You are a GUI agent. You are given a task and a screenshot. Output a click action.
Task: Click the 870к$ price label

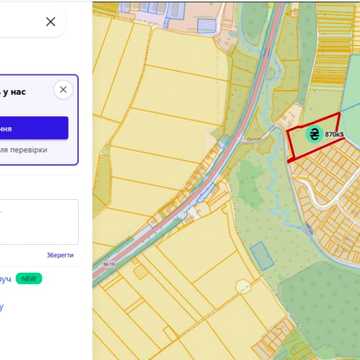pyautogui.click(x=334, y=134)
